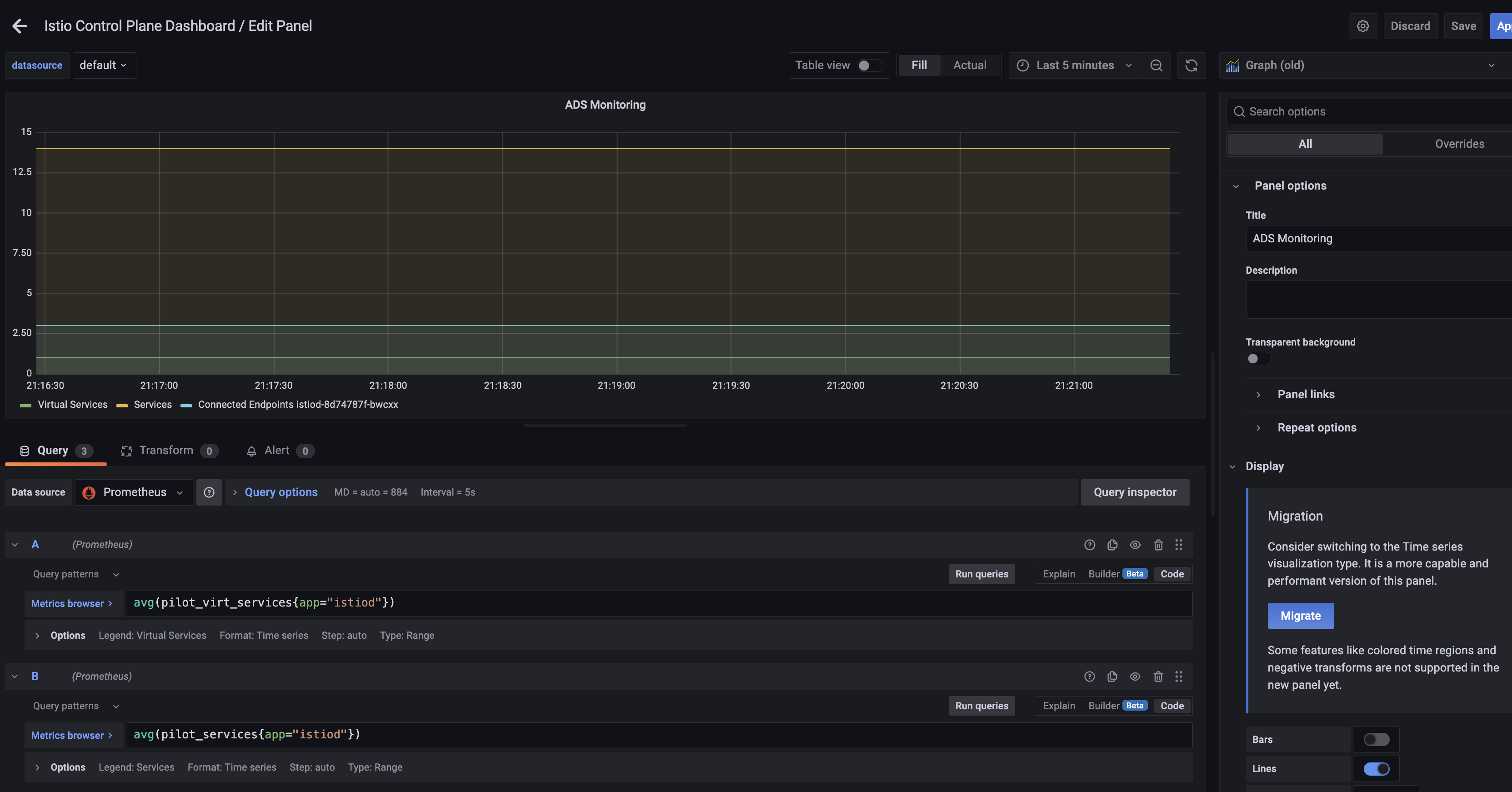Click the Services yellow legend color swatch
This screenshot has height=792, width=1512.
click(122, 405)
